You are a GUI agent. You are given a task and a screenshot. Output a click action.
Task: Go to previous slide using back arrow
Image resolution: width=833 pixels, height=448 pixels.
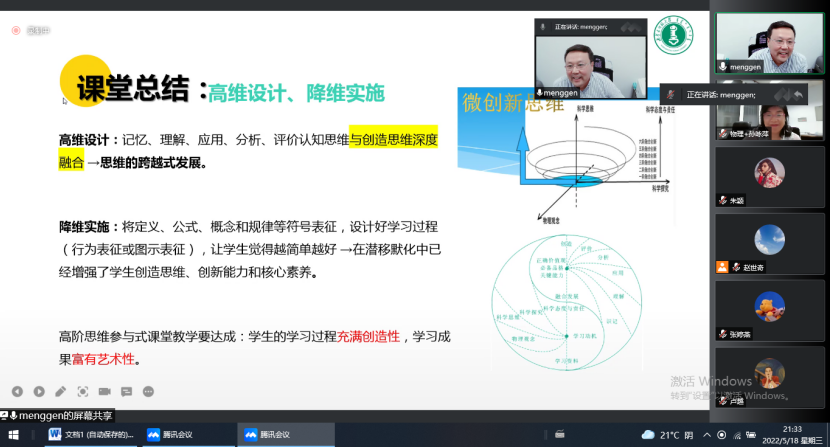(x=17, y=391)
